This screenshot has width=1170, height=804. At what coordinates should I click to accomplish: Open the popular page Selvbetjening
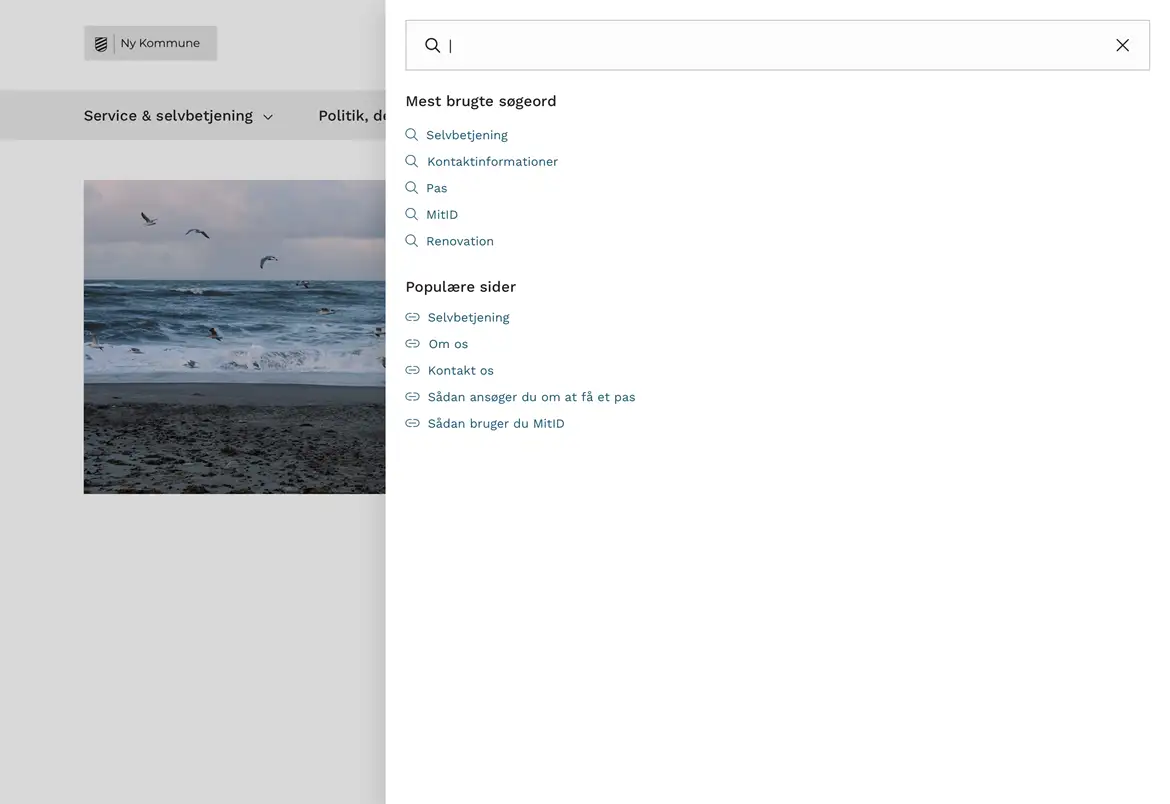click(469, 317)
